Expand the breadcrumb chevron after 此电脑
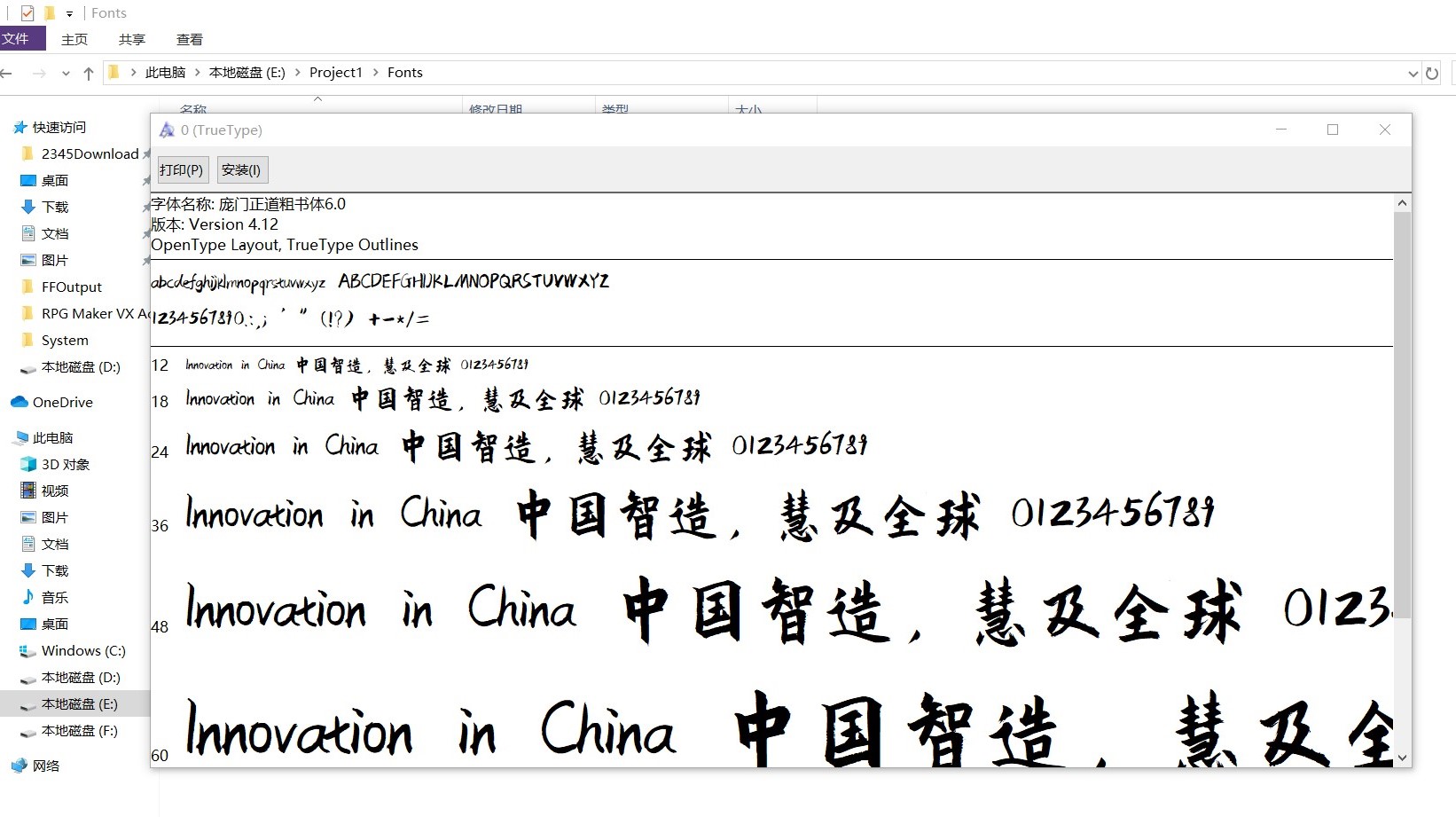The height and width of the screenshot is (817, 1456). [198, 73]
